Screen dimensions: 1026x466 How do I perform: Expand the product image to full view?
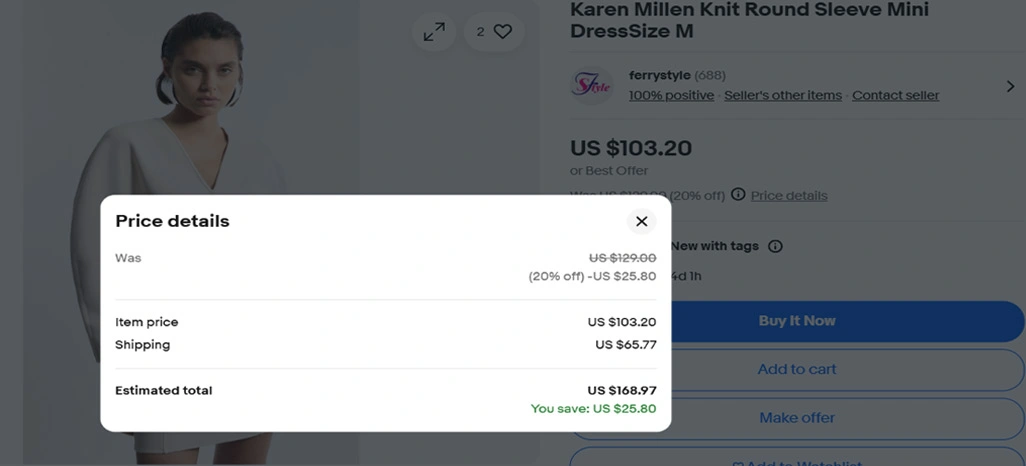click(x=434, y=32)
